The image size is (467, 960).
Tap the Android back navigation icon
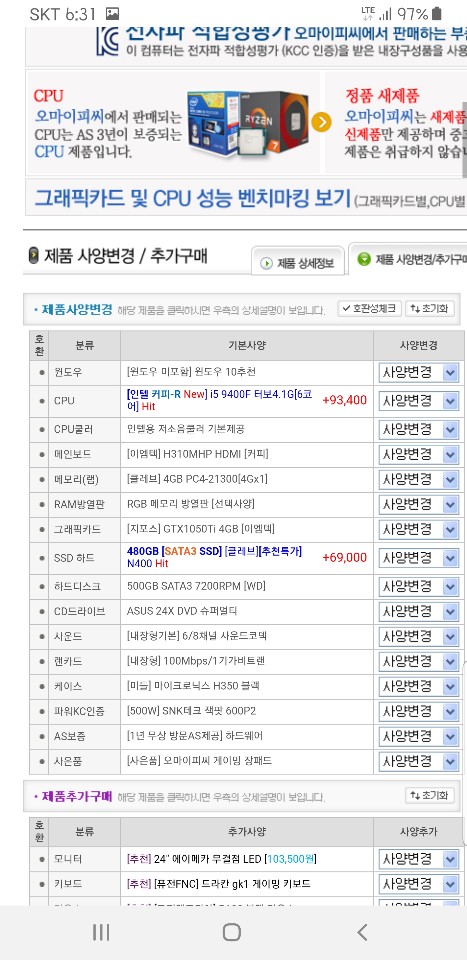click(x=362, y=932)
